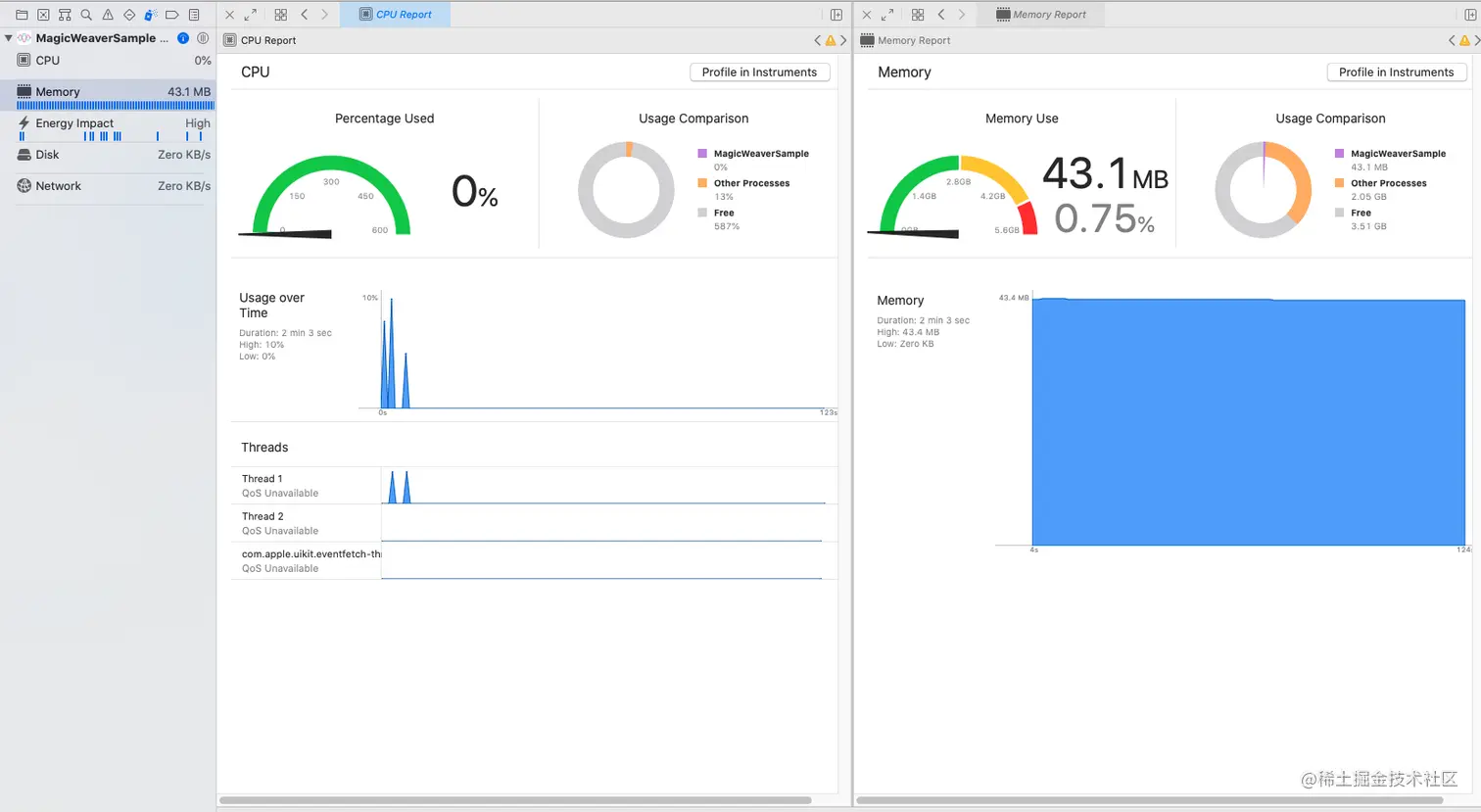This screenshot has height=812, width=1481.
Task: Open the Project navigator folder icon
Action: (x=22, y=15)
